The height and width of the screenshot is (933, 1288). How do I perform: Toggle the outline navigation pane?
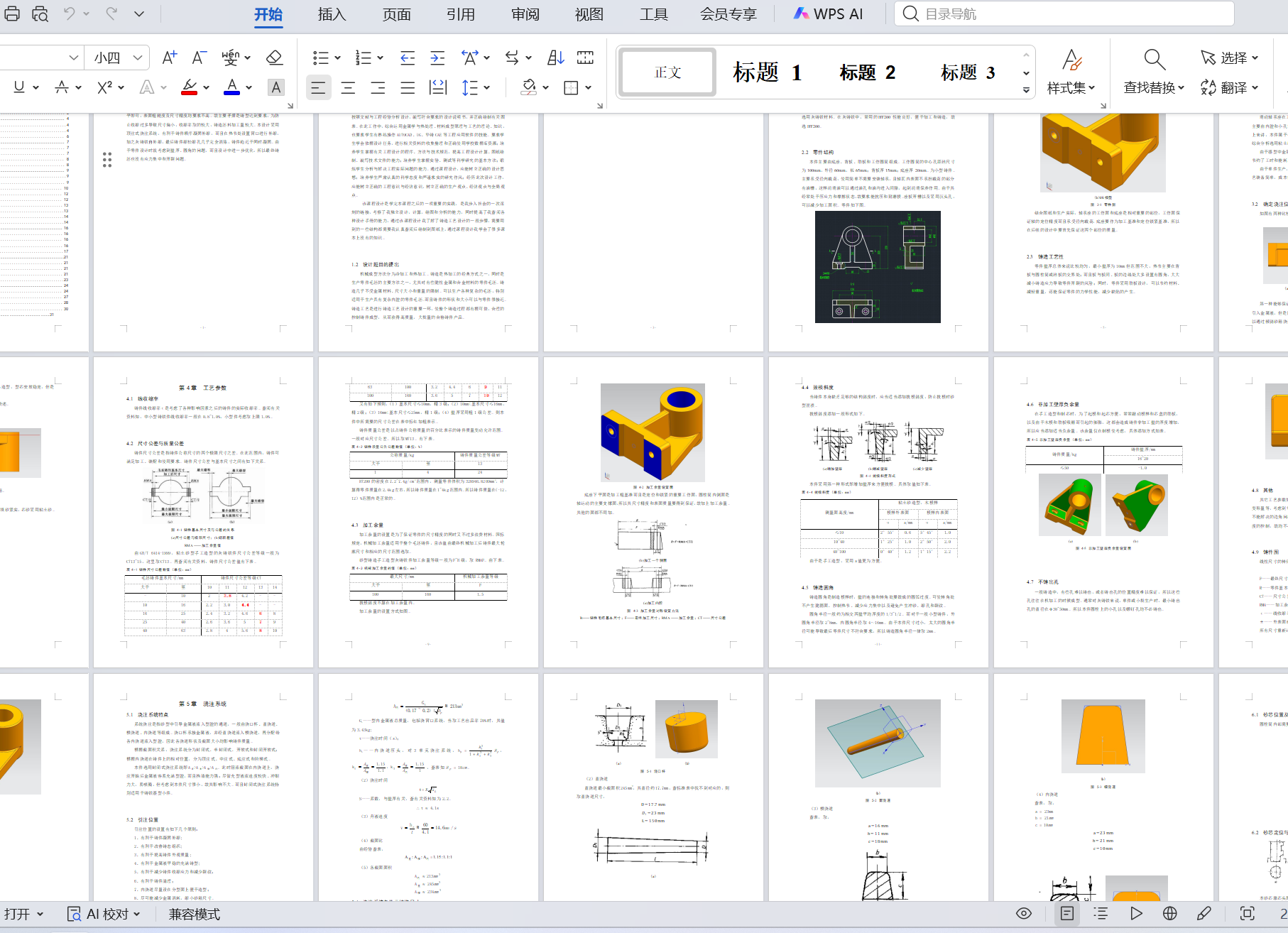[x=1101, y=914]
